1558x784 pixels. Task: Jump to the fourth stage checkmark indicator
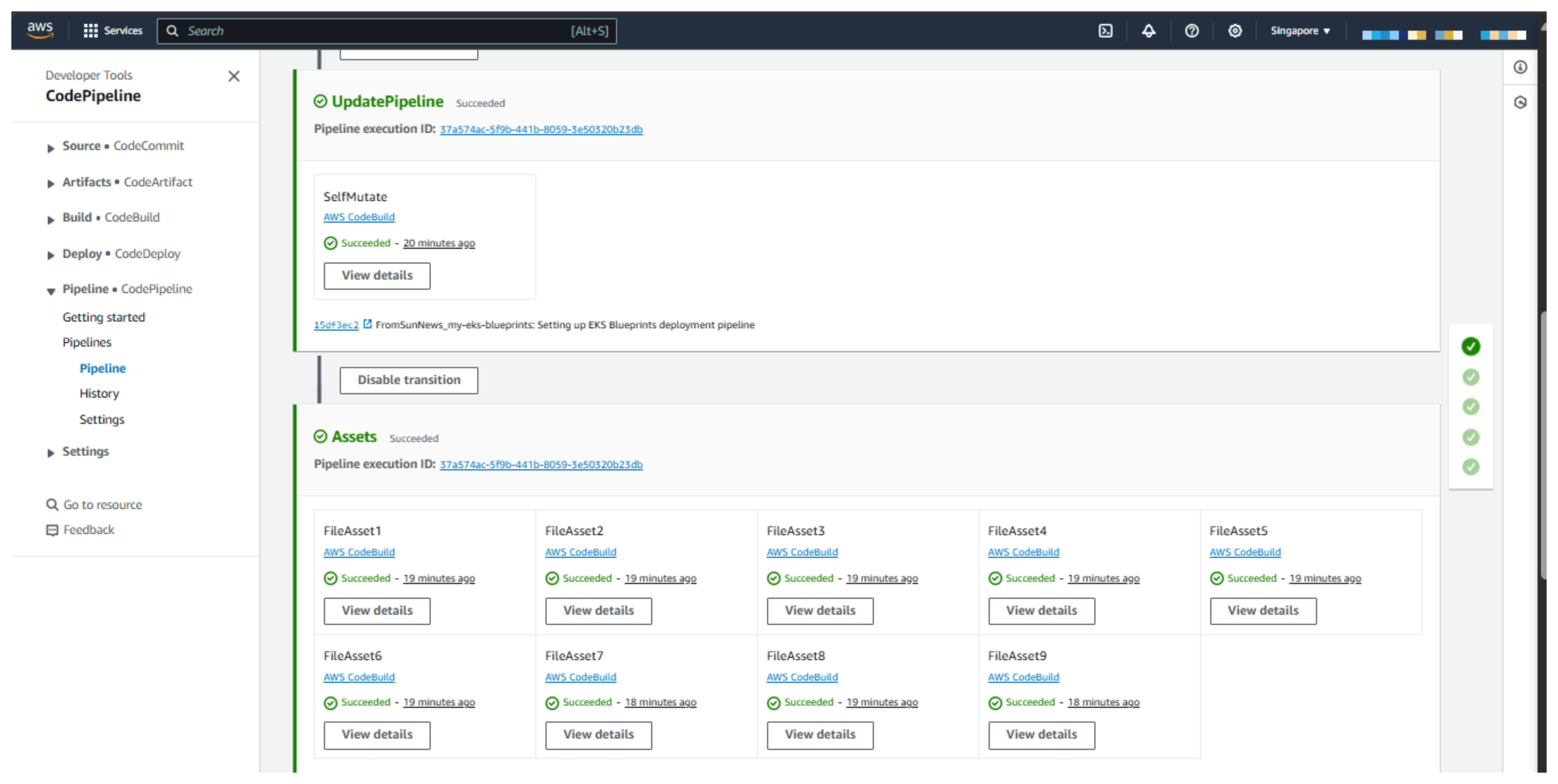click(1471, 437)
